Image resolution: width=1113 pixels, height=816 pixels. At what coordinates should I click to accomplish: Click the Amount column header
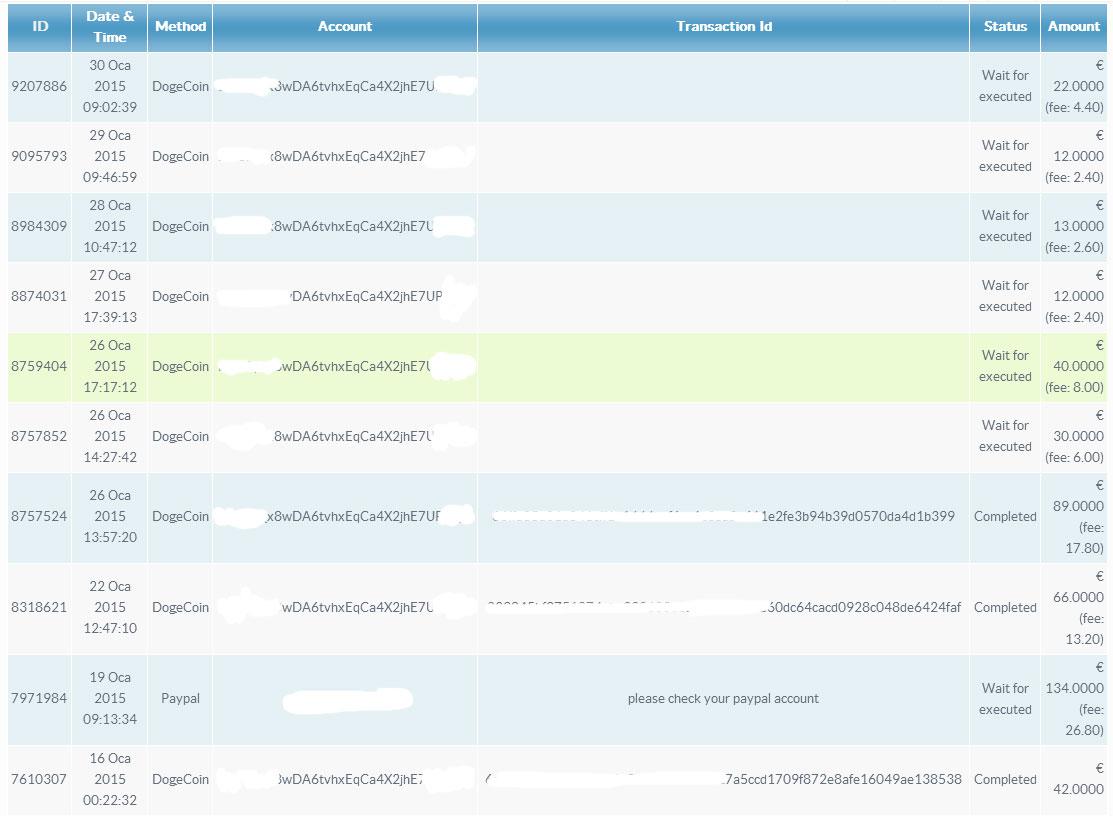[1074, 27]
